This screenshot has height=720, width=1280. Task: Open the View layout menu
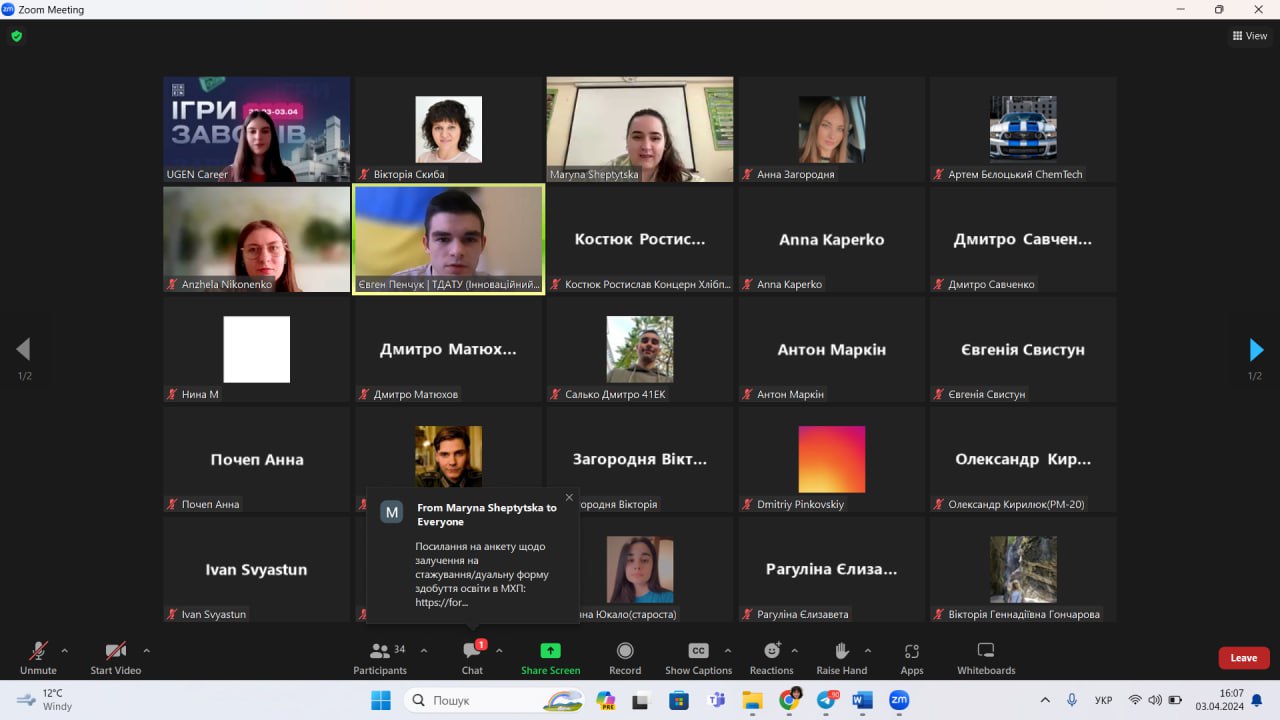click(x=1250, y=36)
